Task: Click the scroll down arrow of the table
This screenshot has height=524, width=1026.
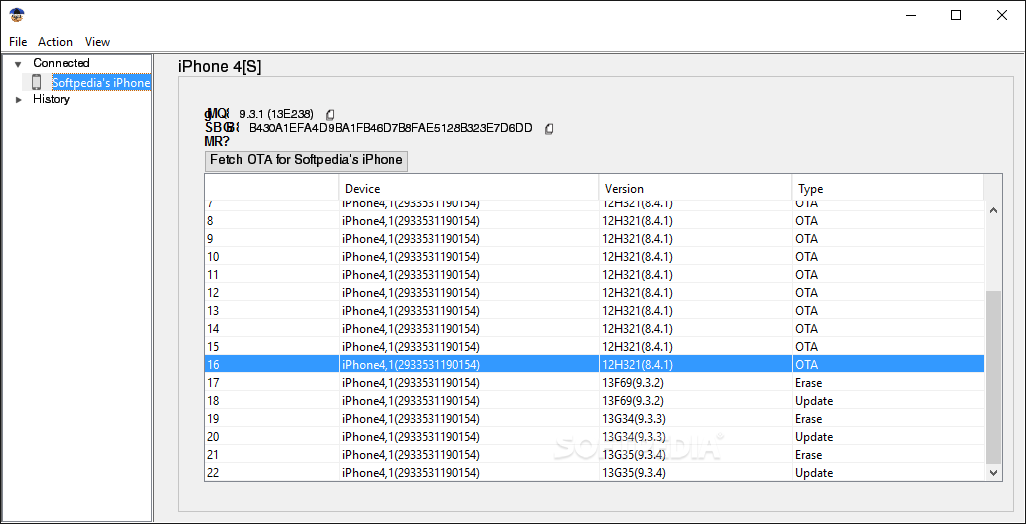Action: [994, 472]
